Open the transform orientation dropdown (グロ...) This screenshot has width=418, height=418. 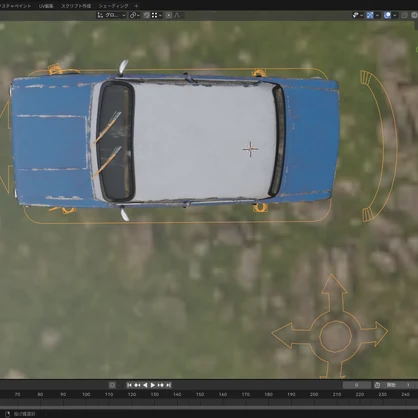(x=111, y=15)
